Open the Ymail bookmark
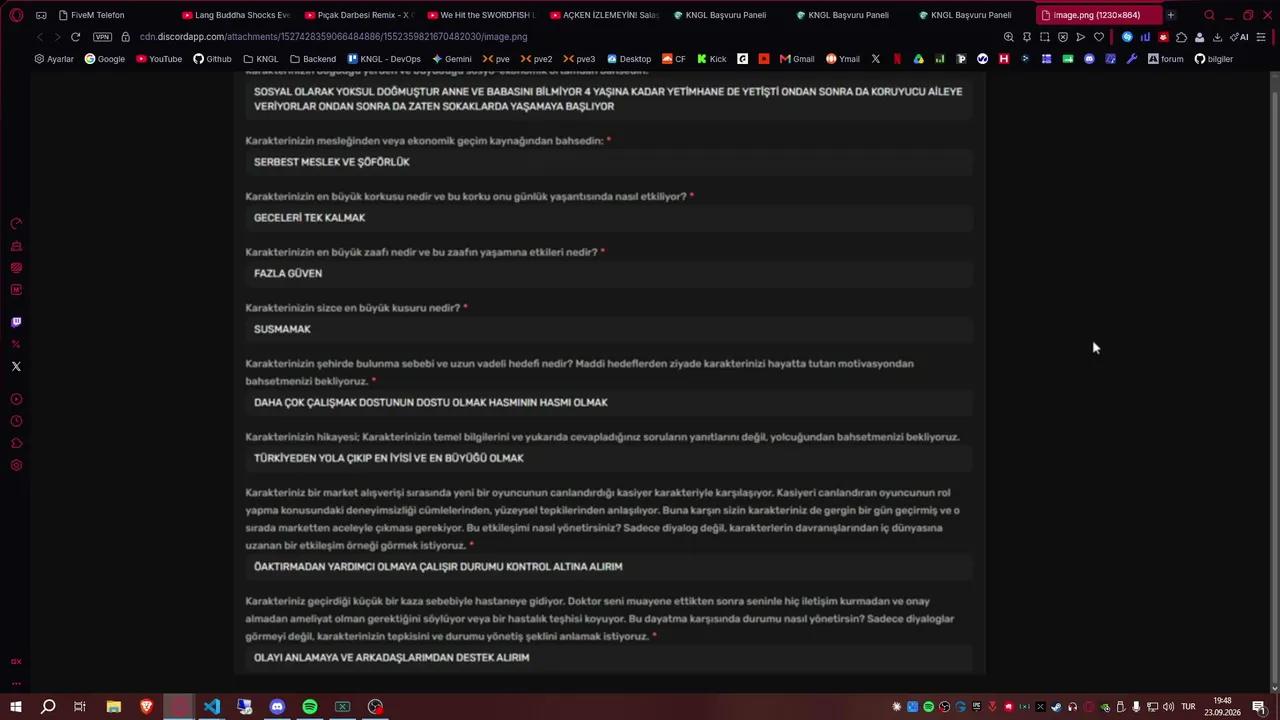This screenshot has width=1280, height=720. click(x=843, y=59)
